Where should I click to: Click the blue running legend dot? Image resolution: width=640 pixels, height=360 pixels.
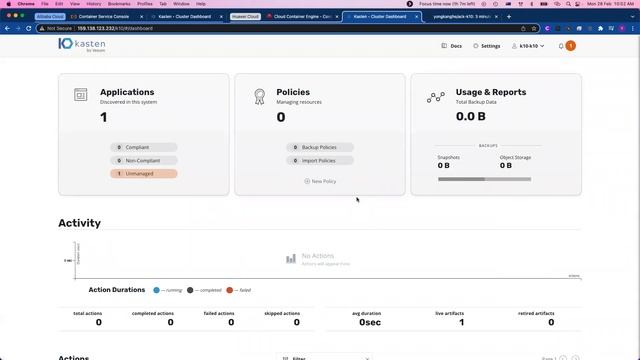pyautogui.click(x=156, y=290)
